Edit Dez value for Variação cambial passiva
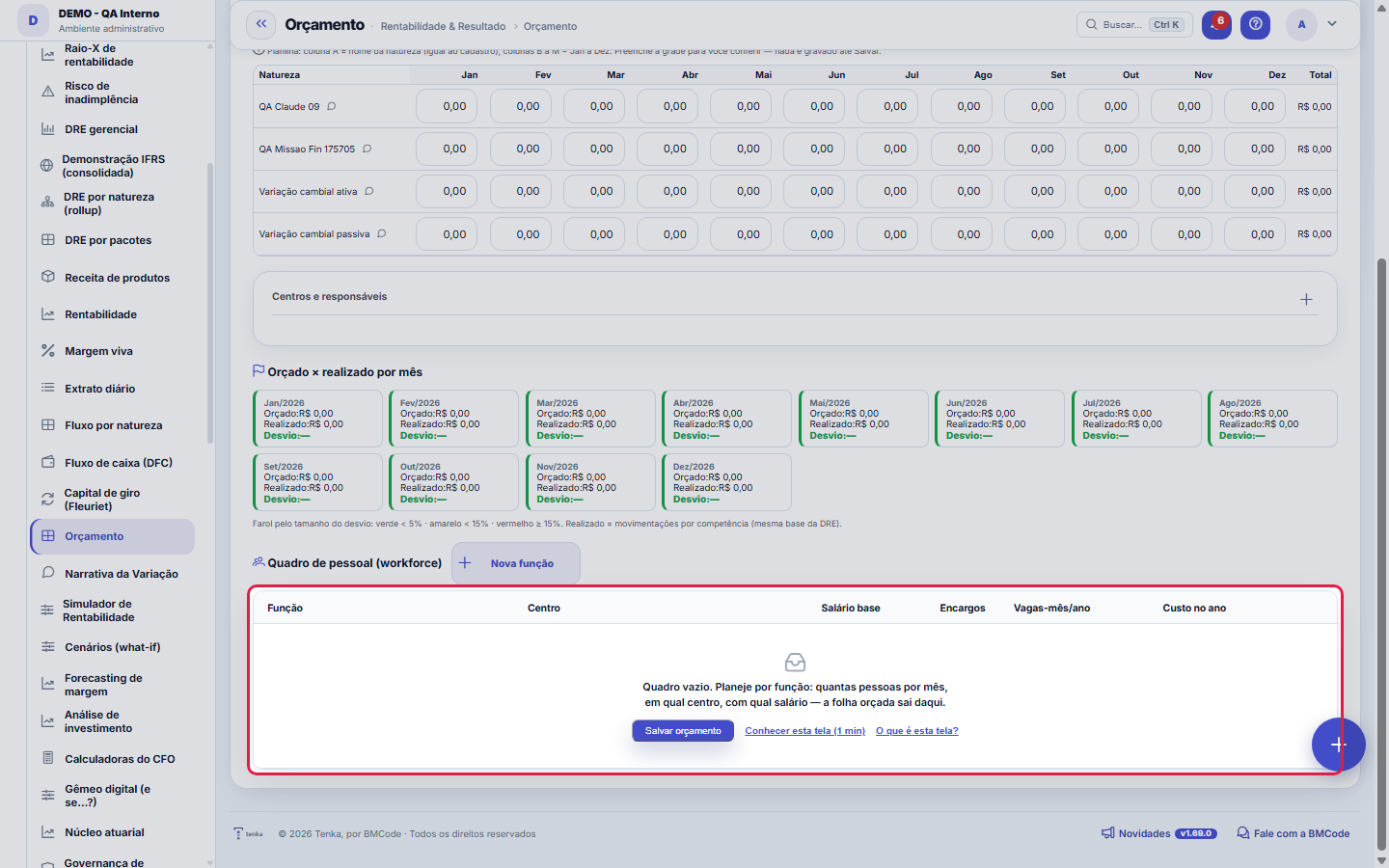 (1255, 234)
